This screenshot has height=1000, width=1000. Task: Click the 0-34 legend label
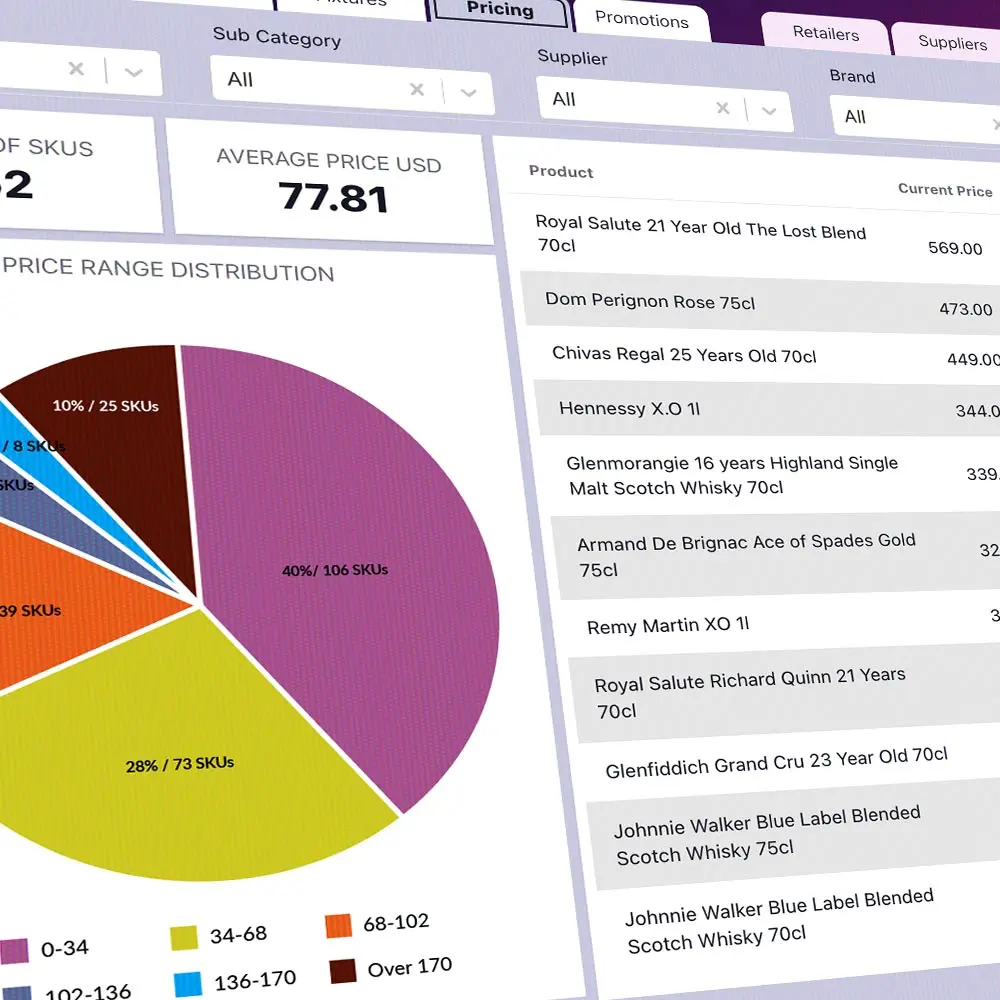point(64,948)
